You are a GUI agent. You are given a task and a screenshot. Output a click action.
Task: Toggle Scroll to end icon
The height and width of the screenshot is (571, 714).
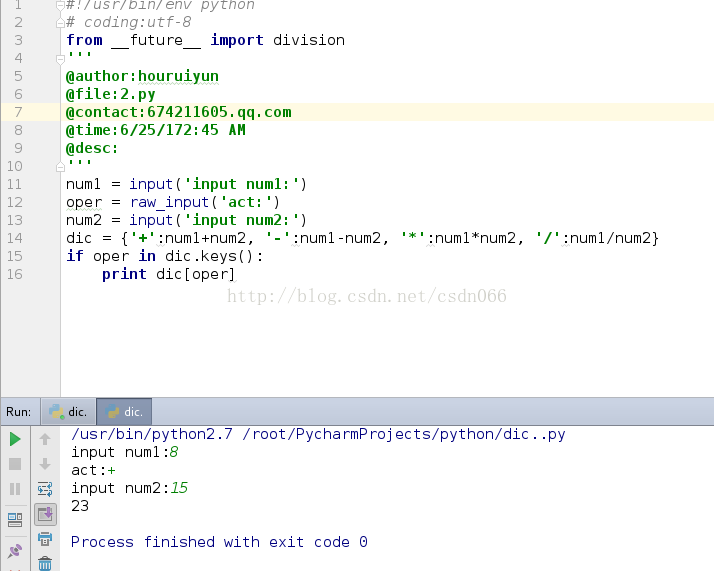coord(45,514)
